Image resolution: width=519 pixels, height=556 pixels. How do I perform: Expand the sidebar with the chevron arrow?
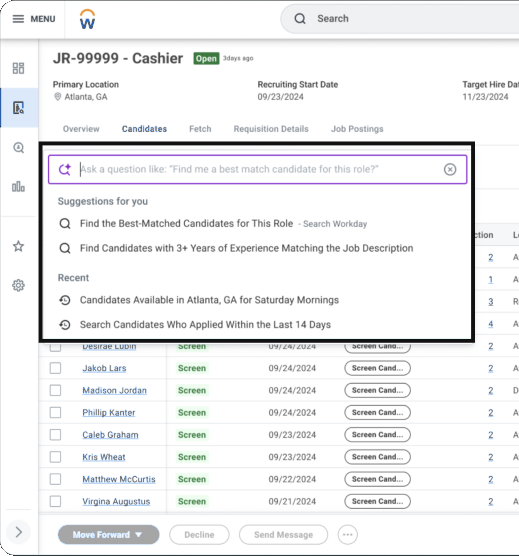click(19, 532)
